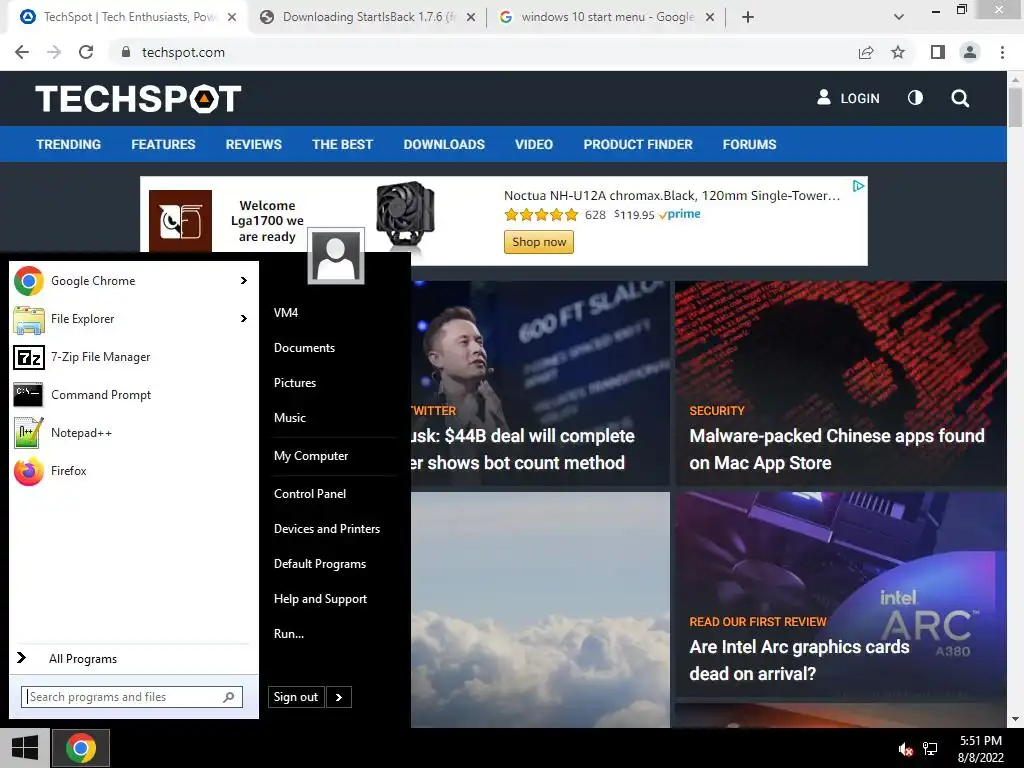Click the network tray icon
Screen dimensions: 1024x768
click(930, 749)
